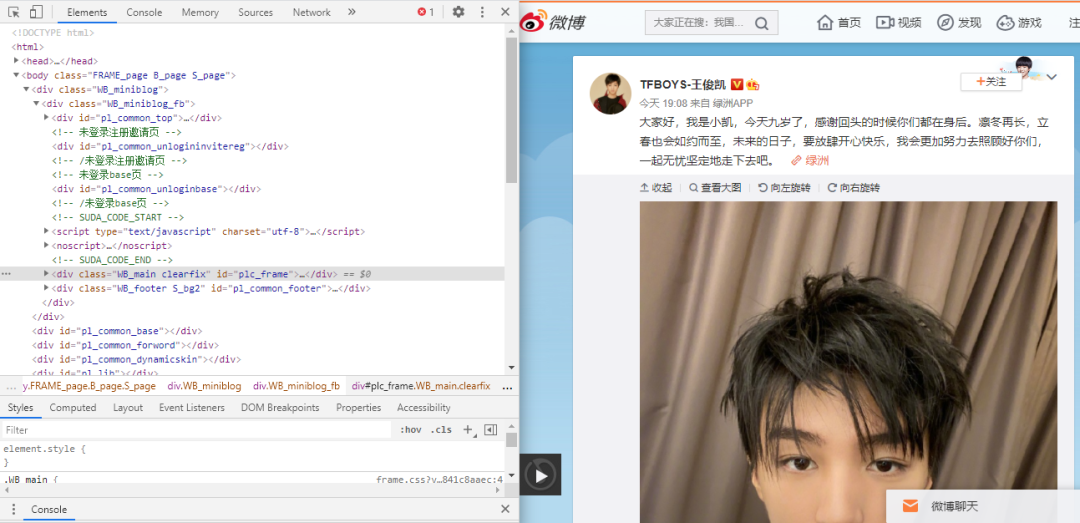Viewport: 1080px width, 523px height.
Task: Switch to the Memory tab
Action: [200, 12]
